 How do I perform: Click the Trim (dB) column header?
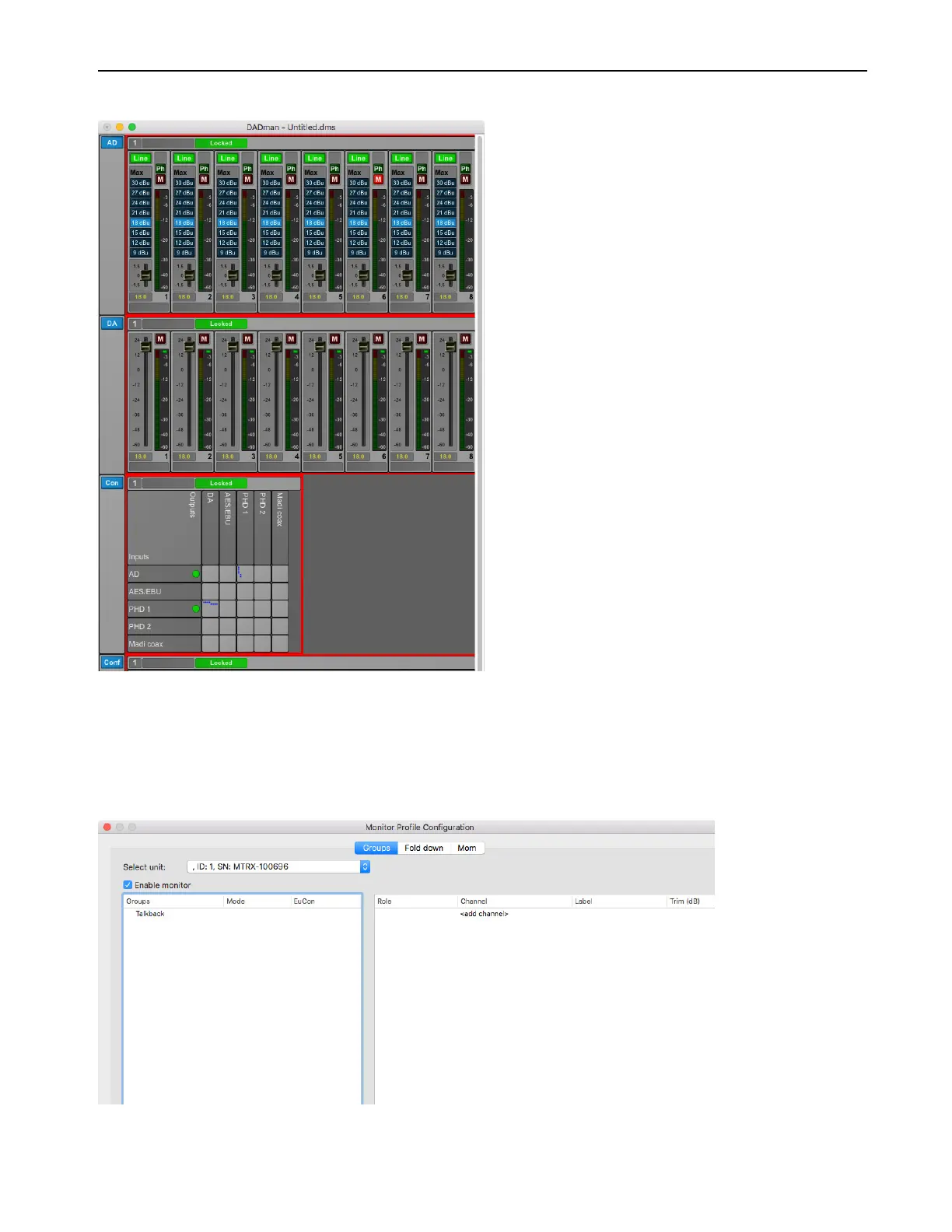691,901
